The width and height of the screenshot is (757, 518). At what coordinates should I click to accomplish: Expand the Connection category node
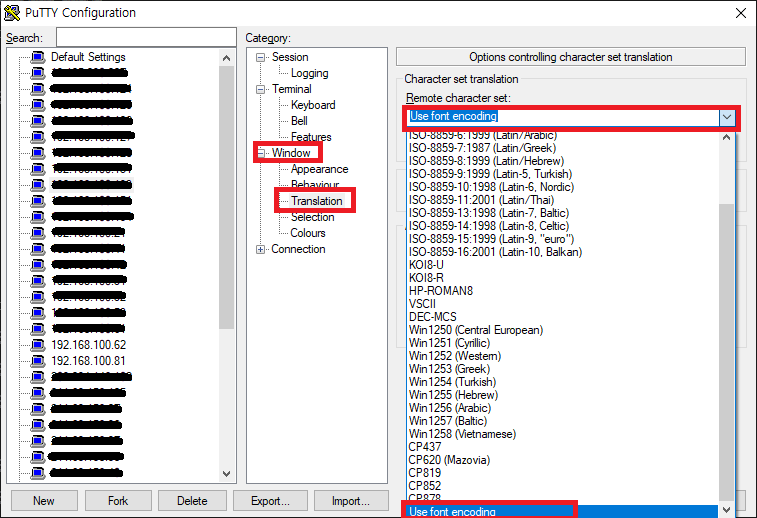tap(260, 249)
